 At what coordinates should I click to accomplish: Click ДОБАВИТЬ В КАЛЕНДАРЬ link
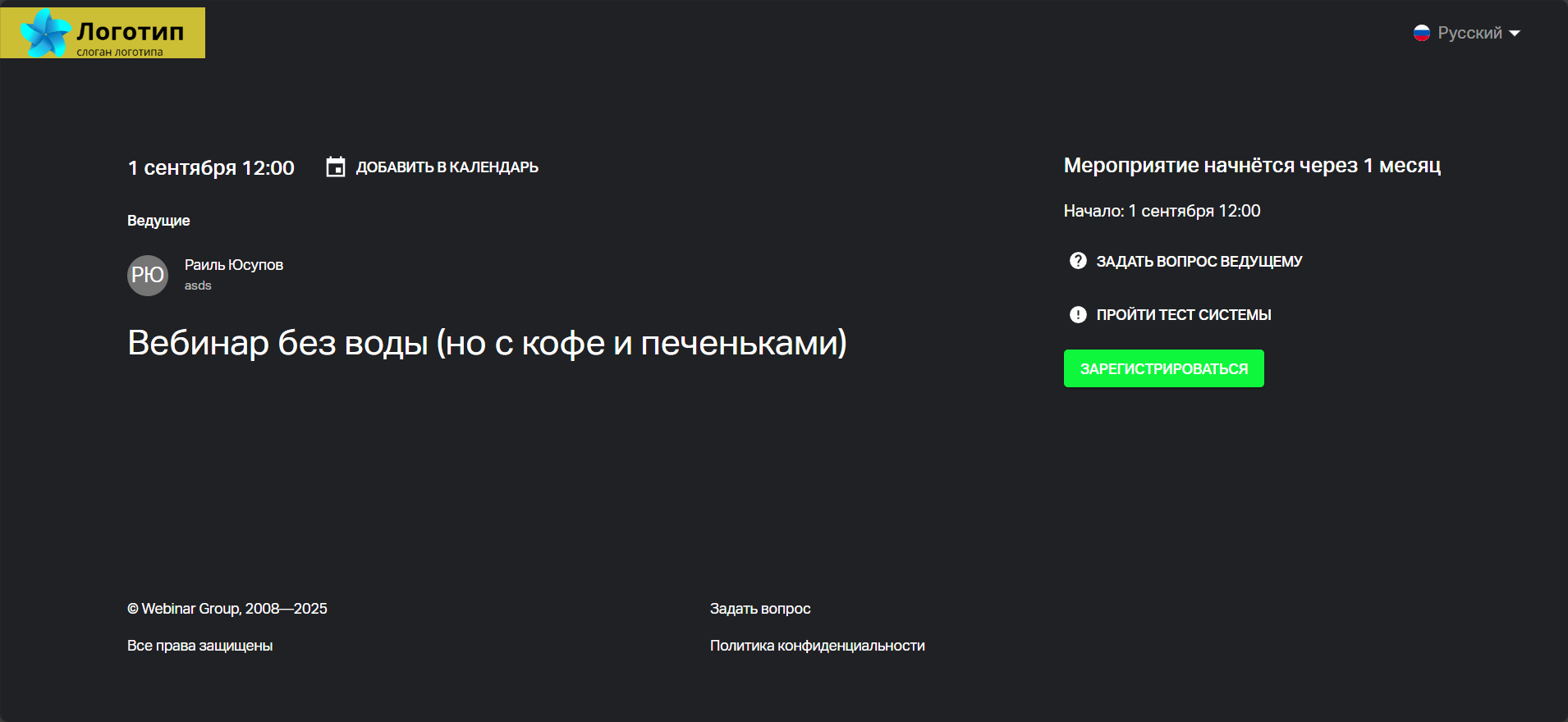[x=447, y=167]
